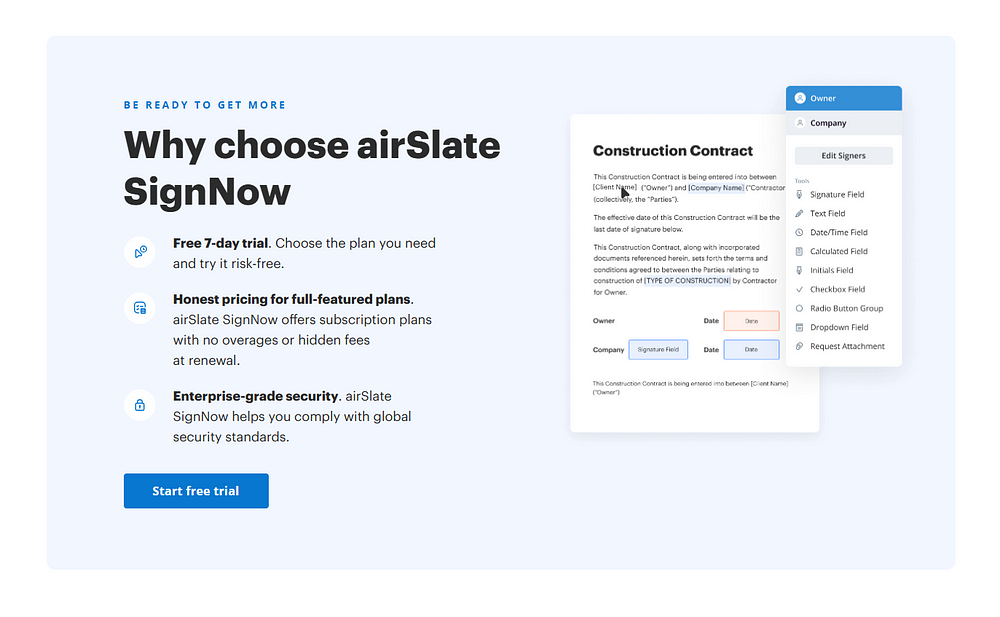Click the Initials Field icon
1000x617 pixels.
click(799, 271)
